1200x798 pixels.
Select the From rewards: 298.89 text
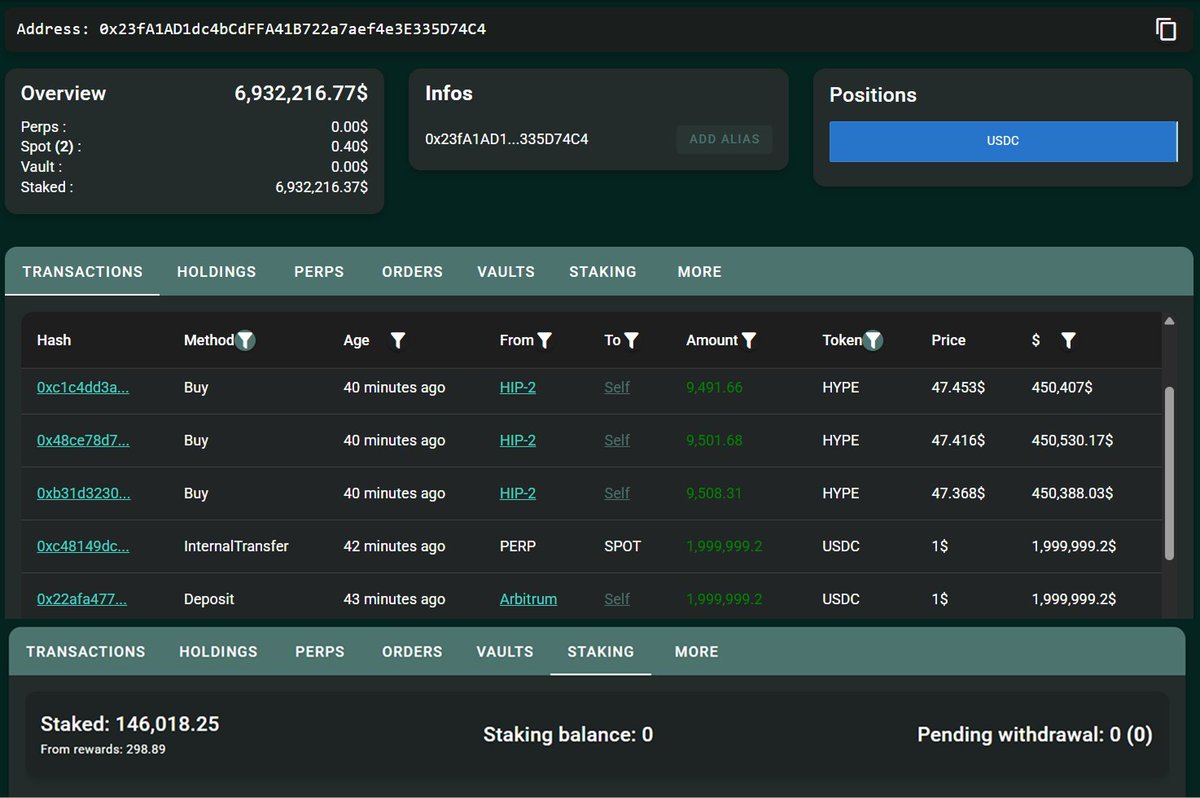pos(103,749)
